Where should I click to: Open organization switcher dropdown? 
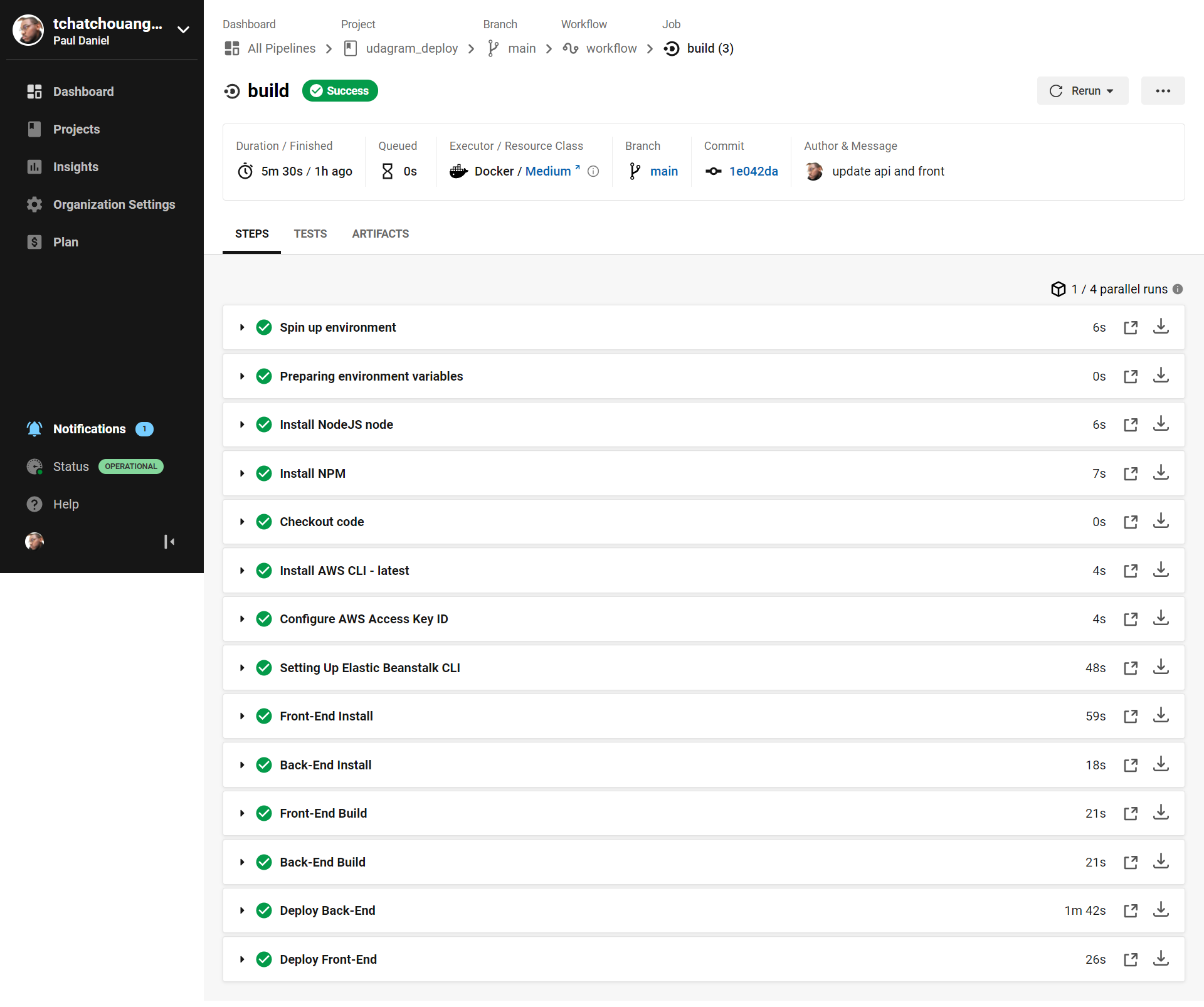tap(183, 30)
